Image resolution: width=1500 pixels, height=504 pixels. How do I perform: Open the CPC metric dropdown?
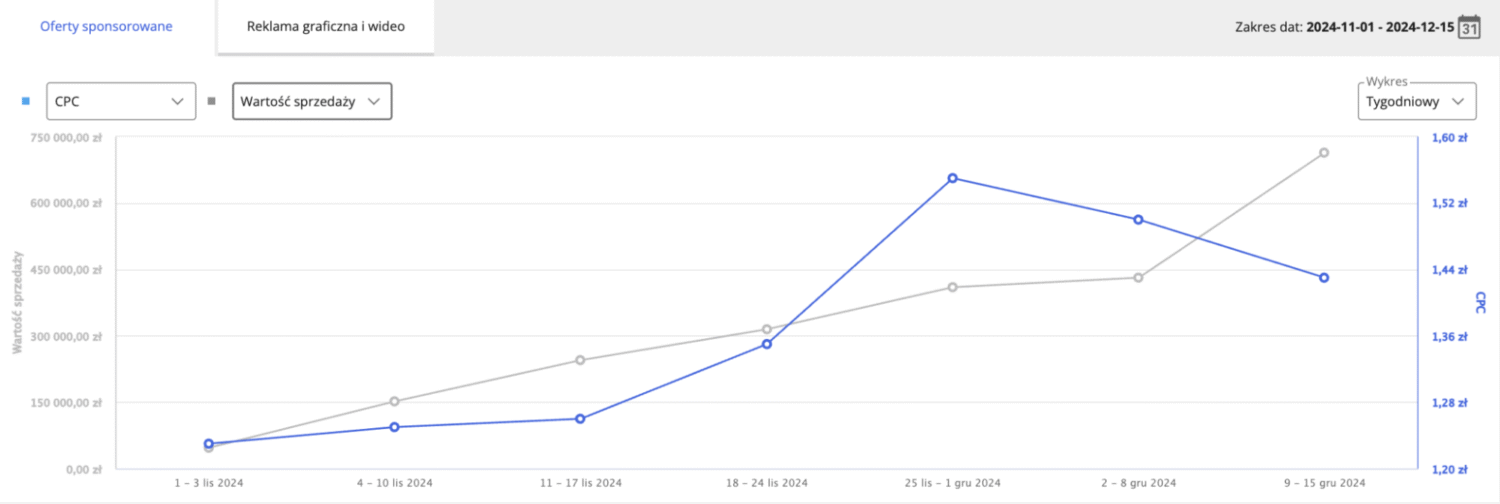click(121, 101)
